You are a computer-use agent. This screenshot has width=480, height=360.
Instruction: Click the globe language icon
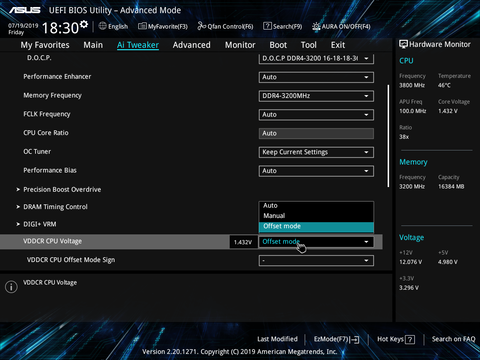[103, 26]
